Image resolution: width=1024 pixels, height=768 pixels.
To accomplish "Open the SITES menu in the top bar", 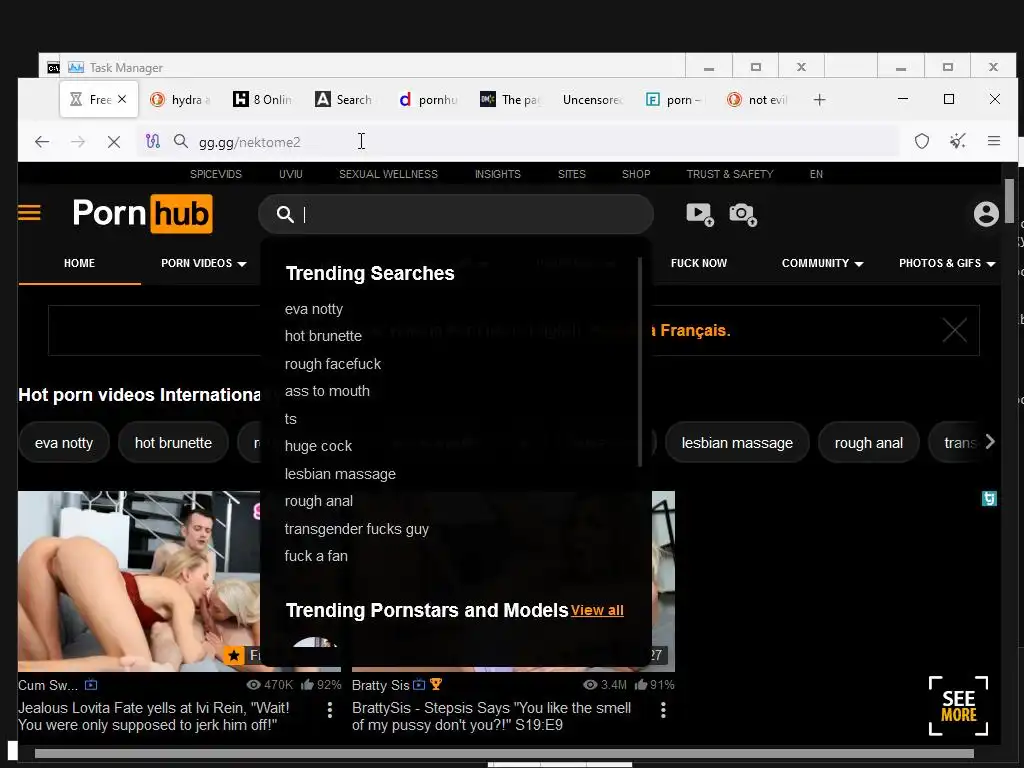I will click(571, 174).
